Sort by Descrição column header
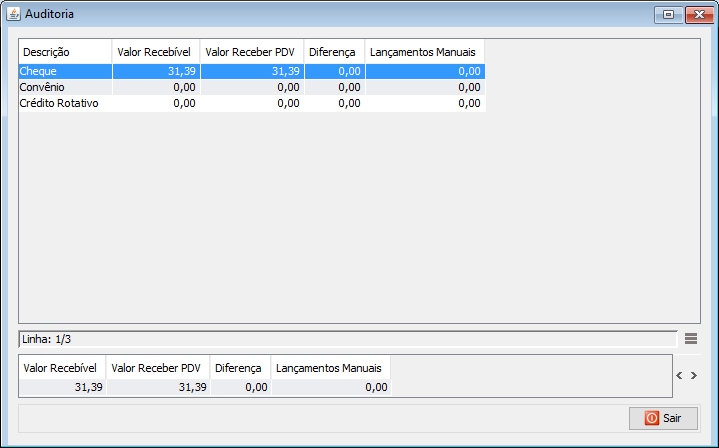Viewport: 719px width, 448px height. click(65, 52)
